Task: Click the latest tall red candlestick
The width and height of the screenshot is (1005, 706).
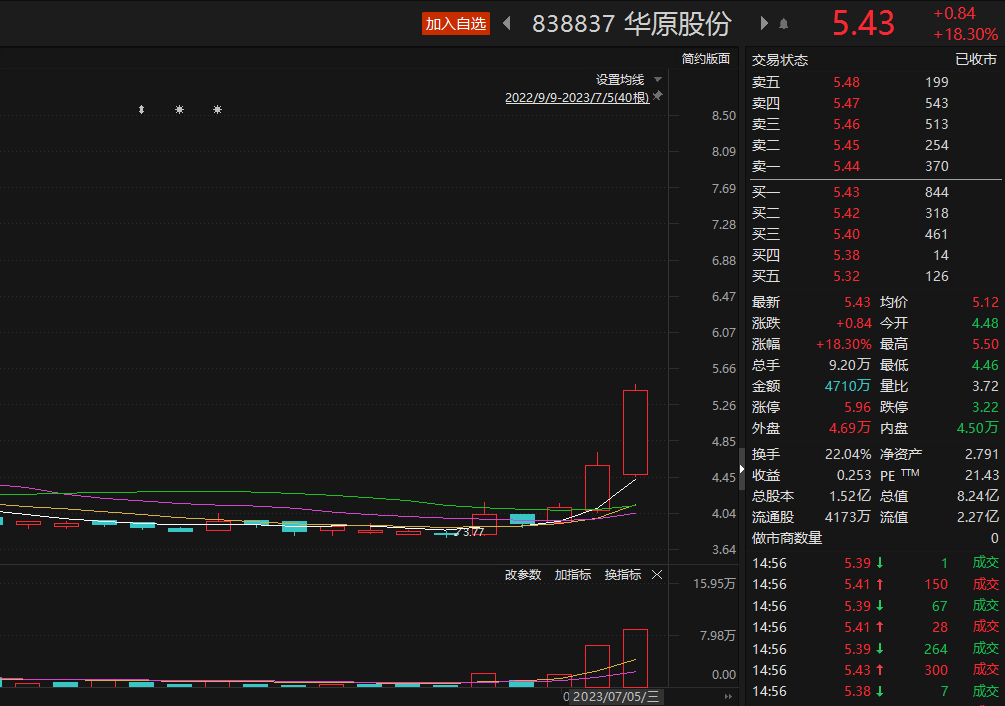Action: coord(635,432)
